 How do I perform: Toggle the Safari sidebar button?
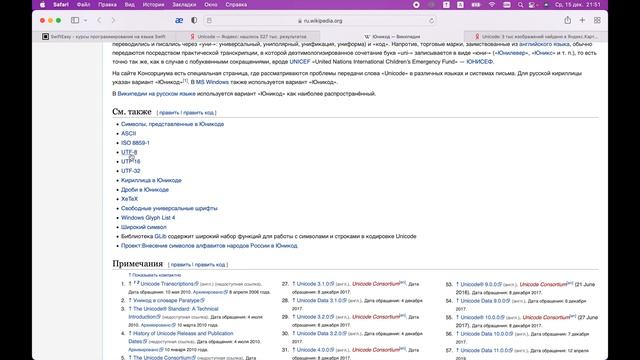coord(75,20)
